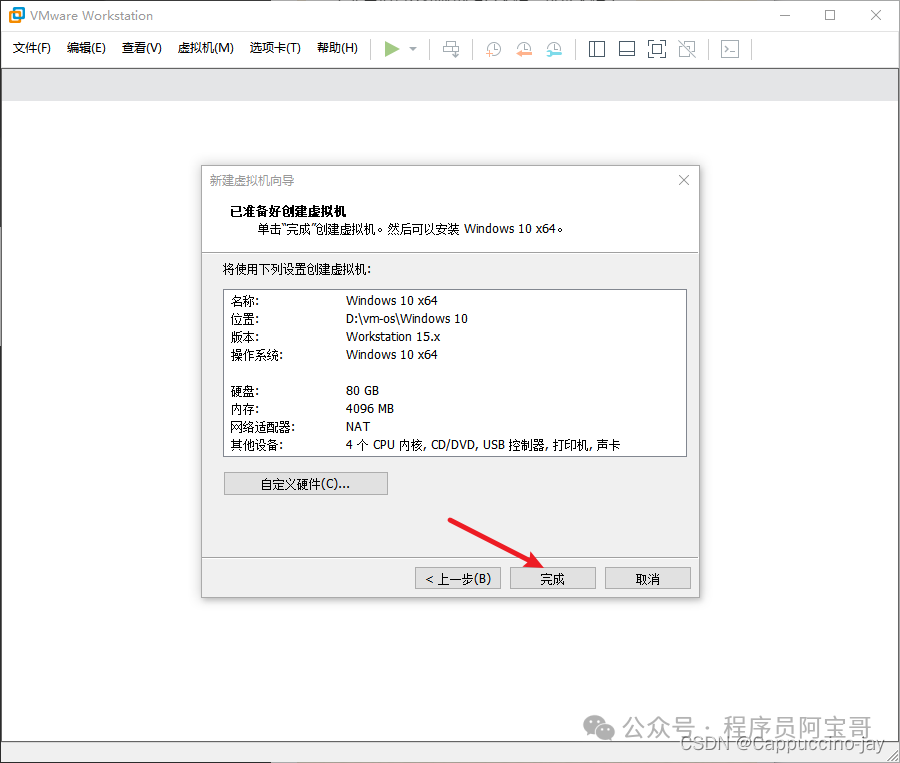
Task: Open the 查看(V) menu
Action: click(x=142, y=48)
